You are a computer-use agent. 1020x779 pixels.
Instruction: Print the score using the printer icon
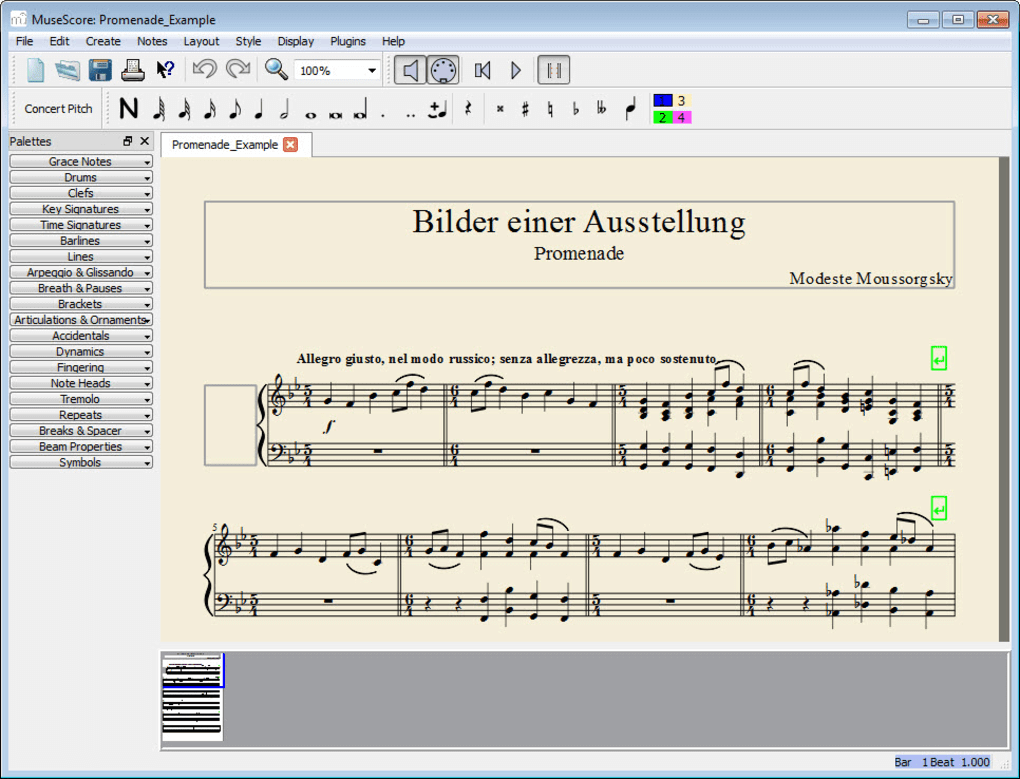point(133,70)
